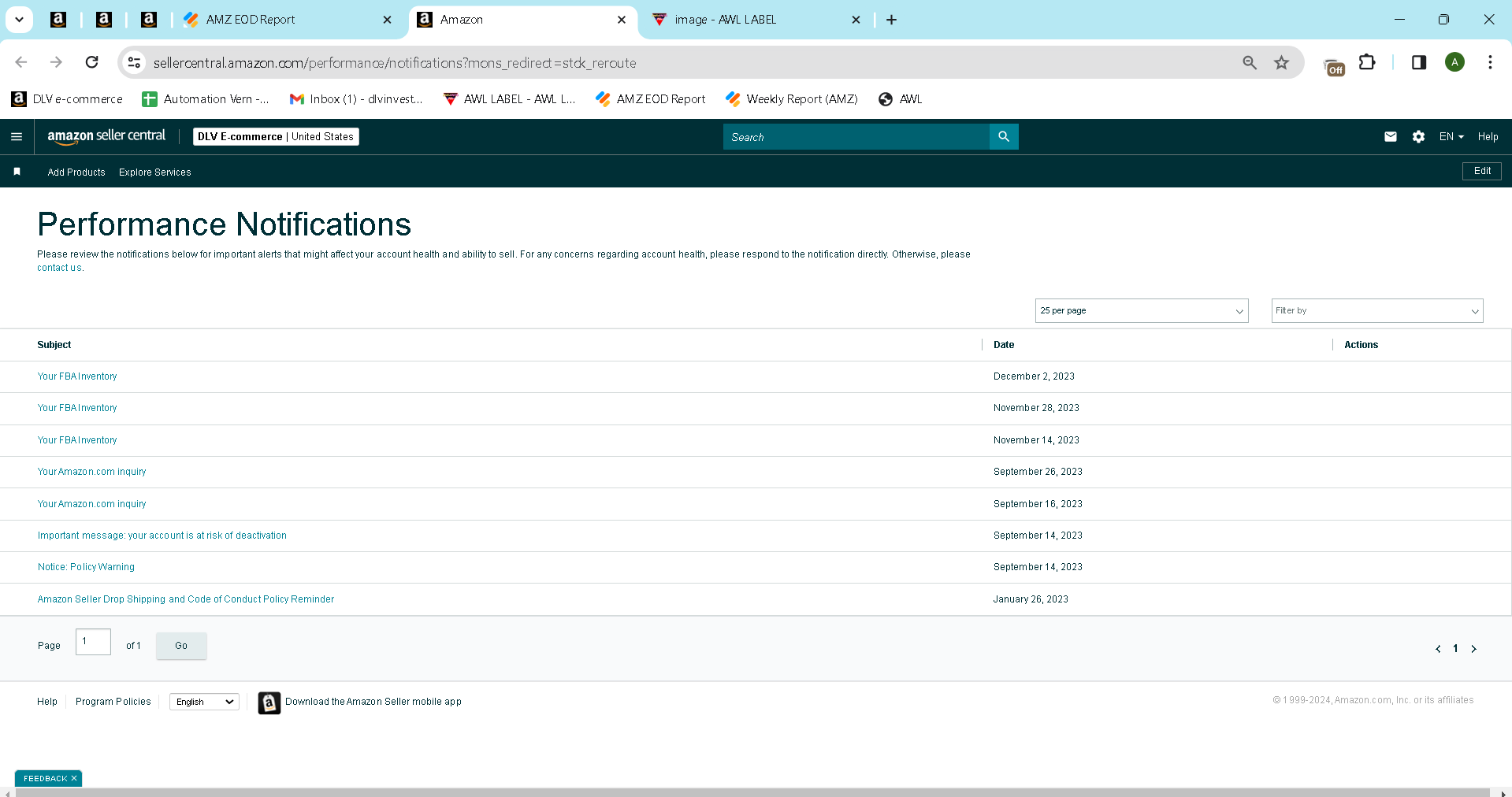1512x797 pixels.
Task: Open Drop Shipping and Code of Conduct Policy Reminder
Action: point(186,599)
